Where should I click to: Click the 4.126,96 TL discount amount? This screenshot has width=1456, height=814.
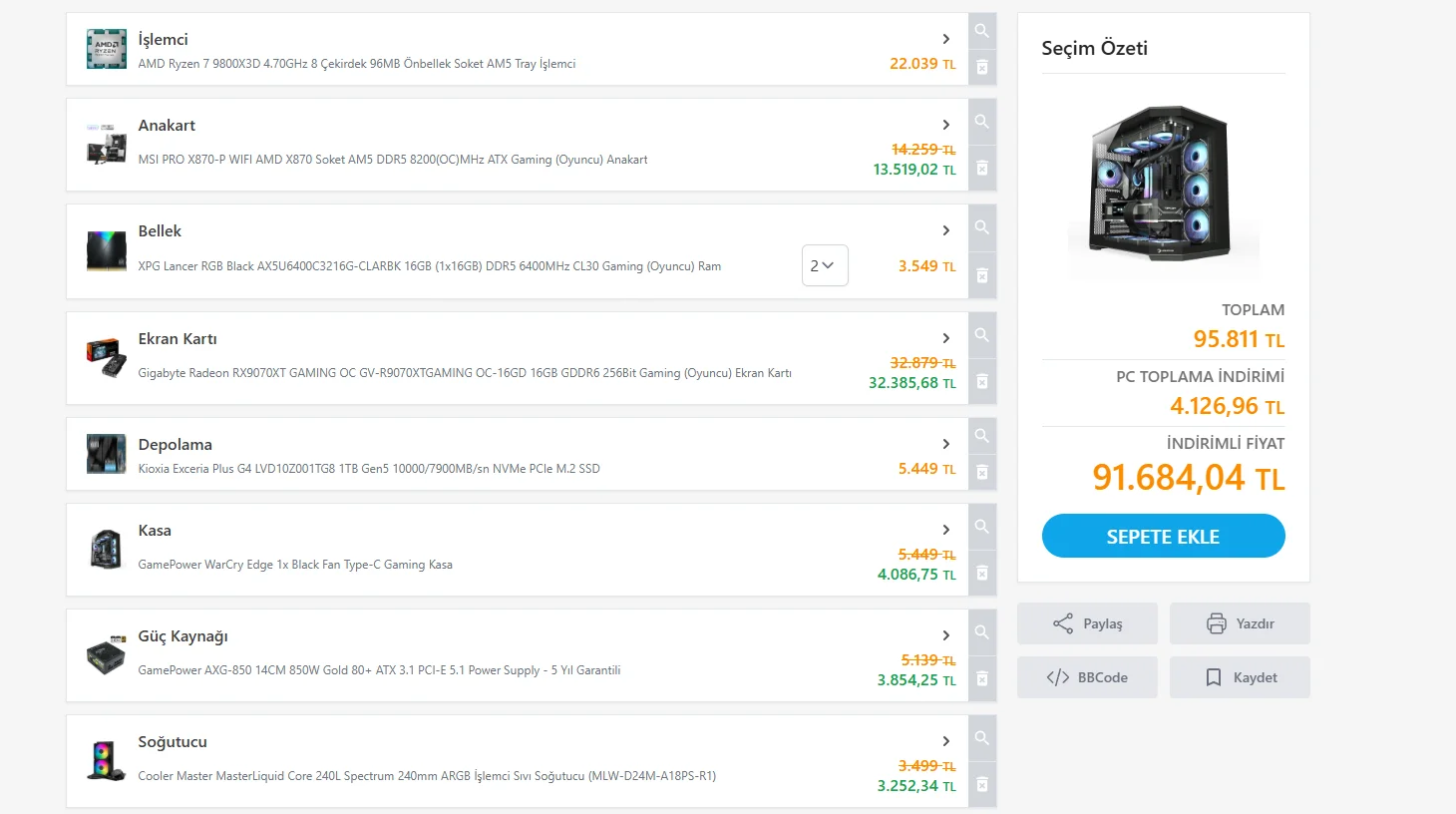[1227, 406]
